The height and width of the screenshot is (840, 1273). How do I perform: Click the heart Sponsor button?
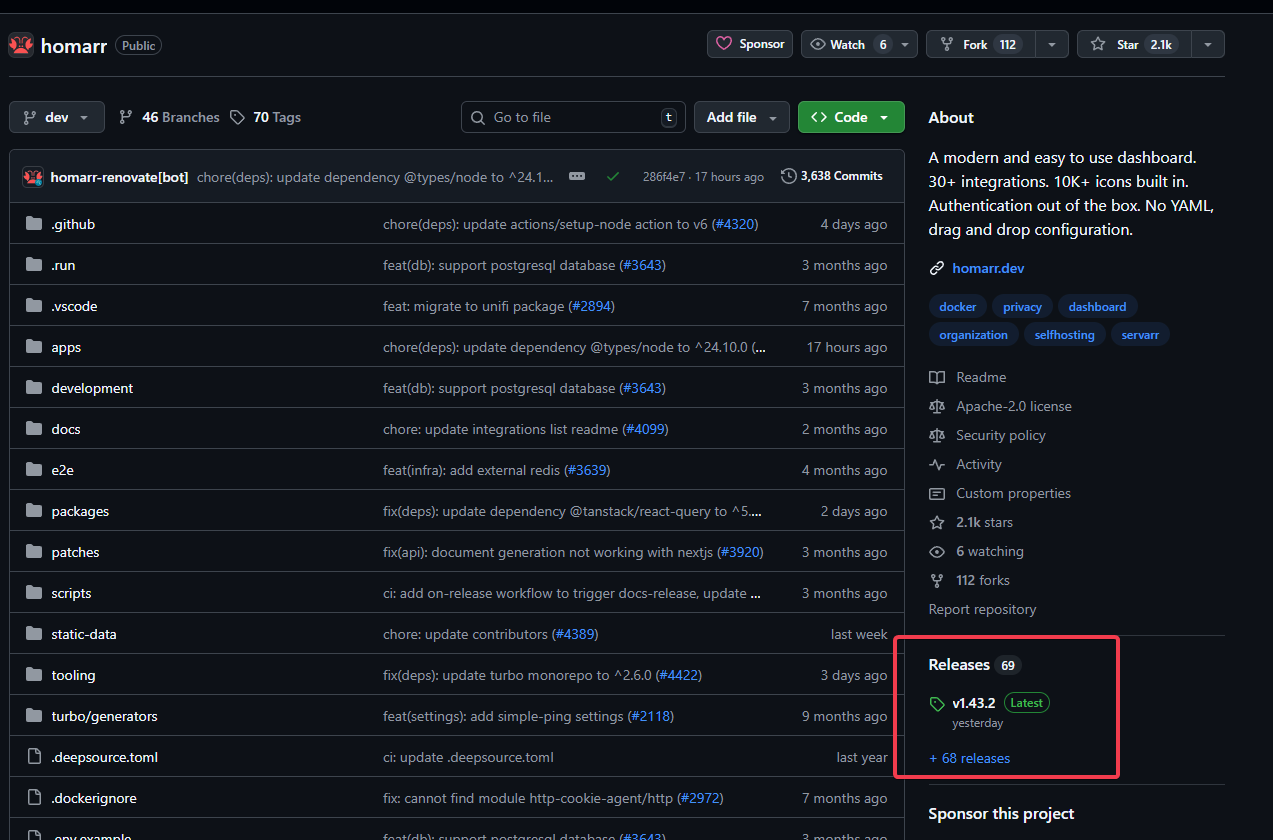point(750,44)
